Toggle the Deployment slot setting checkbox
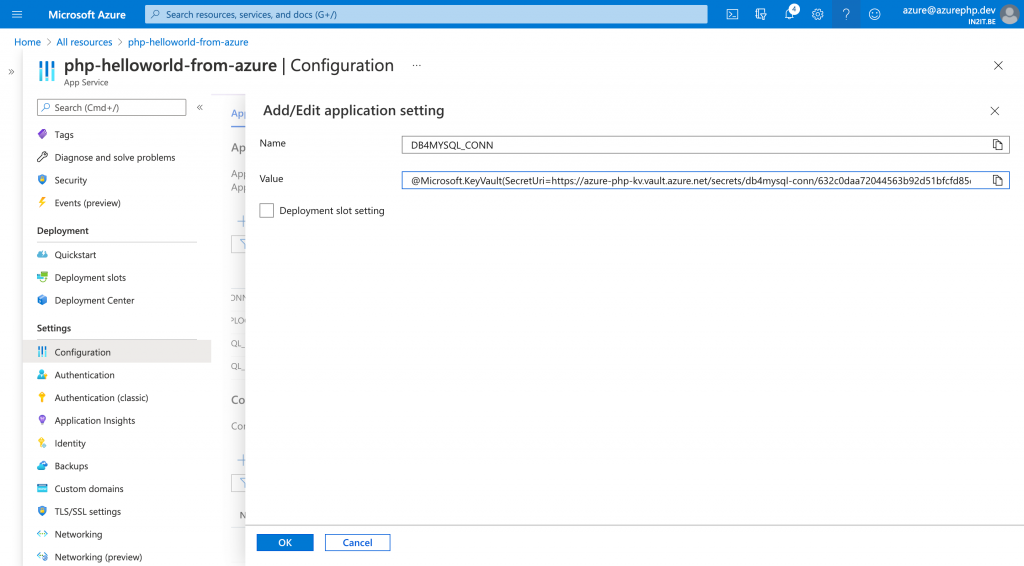Screen dimensions: 1024x566 click(x=266, y=210)
